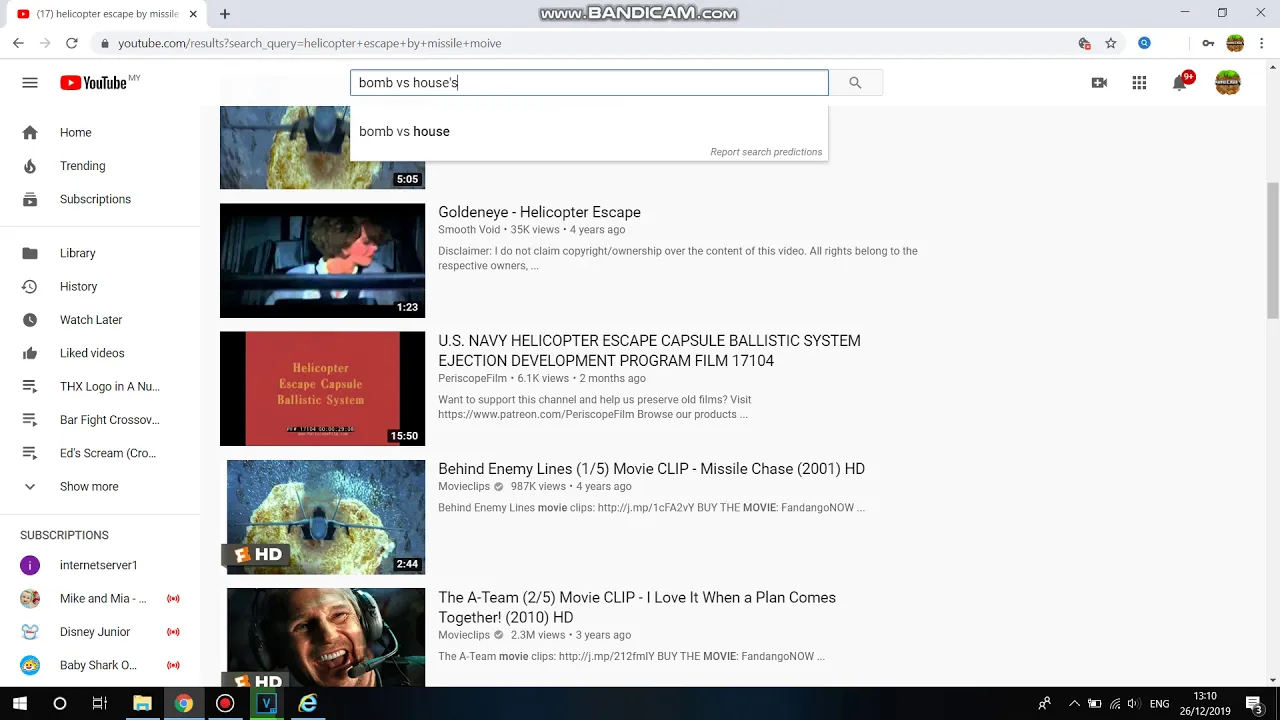1280x720 pixels.
Task: Click the red Helicopter Escape Capsule thumbnail
Action: coord(322,389)
